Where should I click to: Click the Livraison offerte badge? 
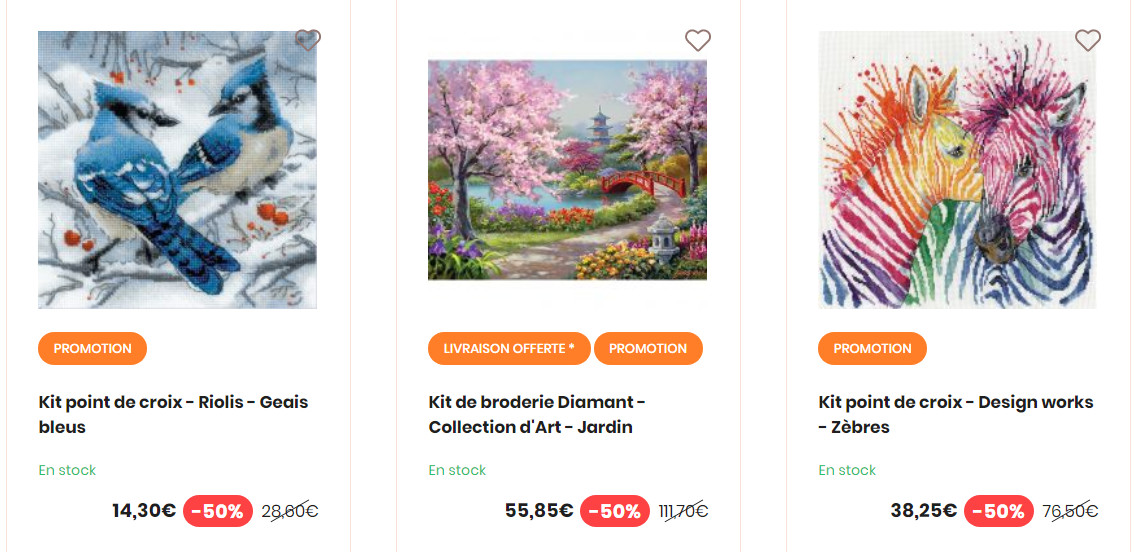[509, 349]
